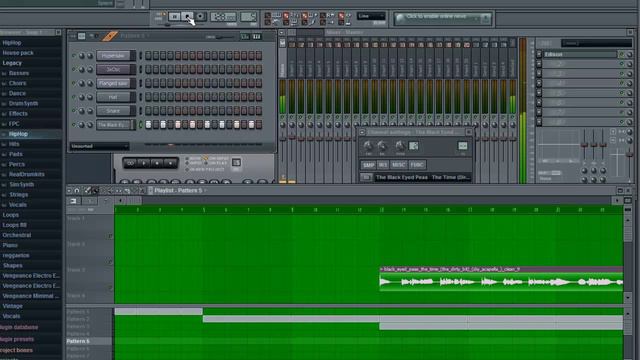Select Pattern 5 in the playlist pattern list

[x=78, y=341]
